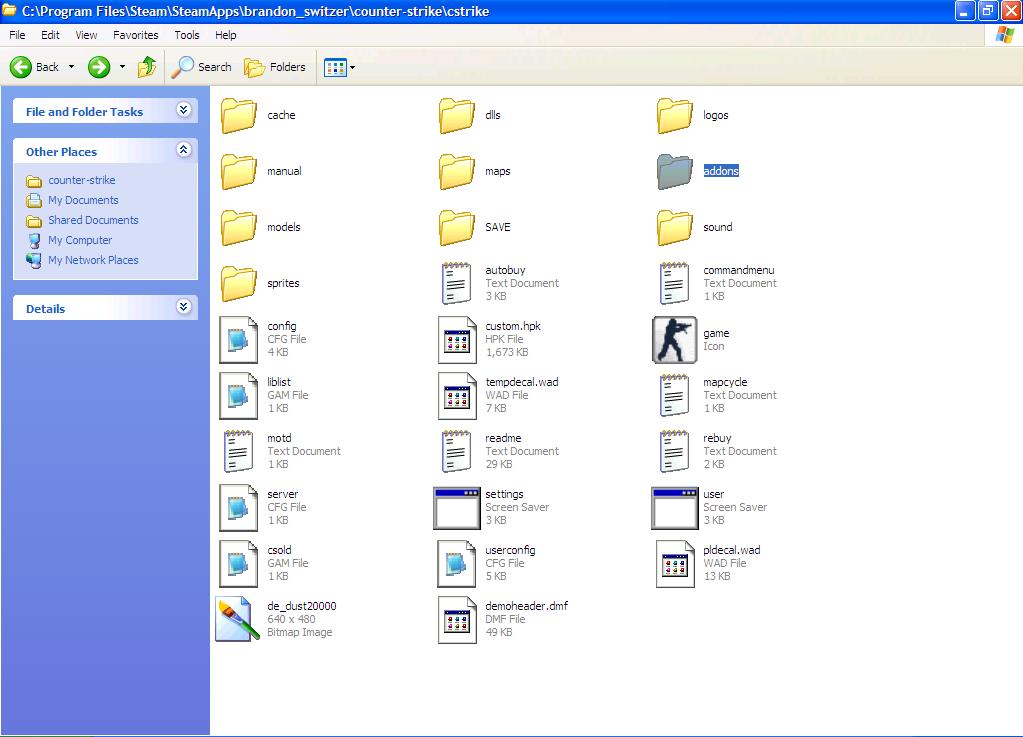Go up one folder level icon

point(147,67)
